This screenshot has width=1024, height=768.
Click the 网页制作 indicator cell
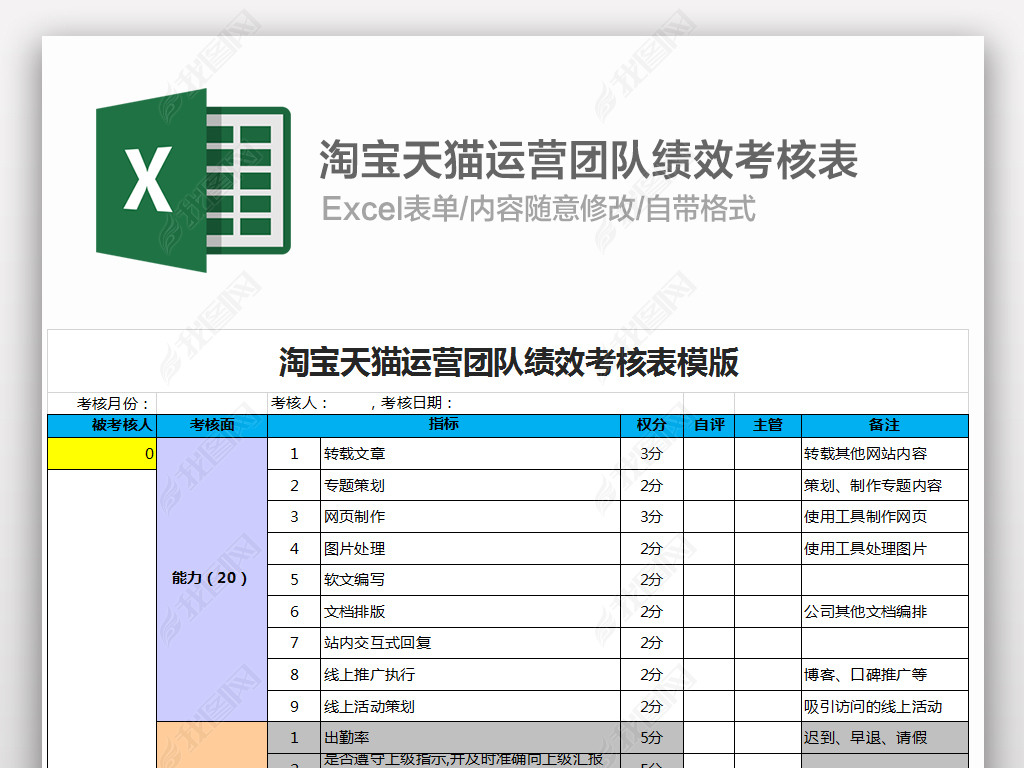pyautogui.click(x=470, y=517)
